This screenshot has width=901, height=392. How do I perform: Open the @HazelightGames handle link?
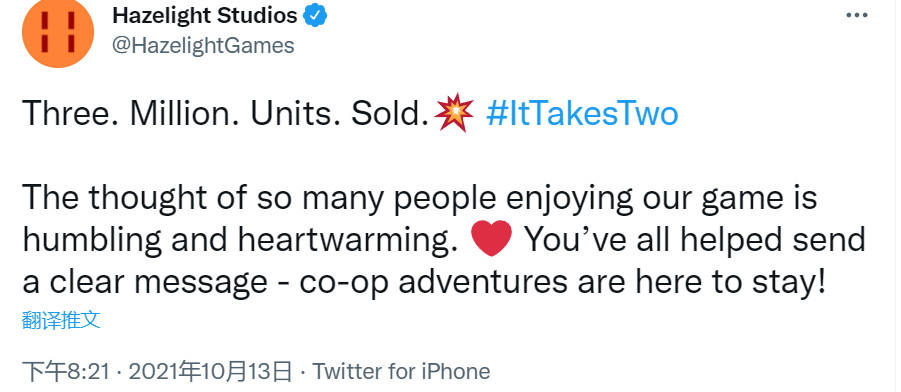coord(203,45)
